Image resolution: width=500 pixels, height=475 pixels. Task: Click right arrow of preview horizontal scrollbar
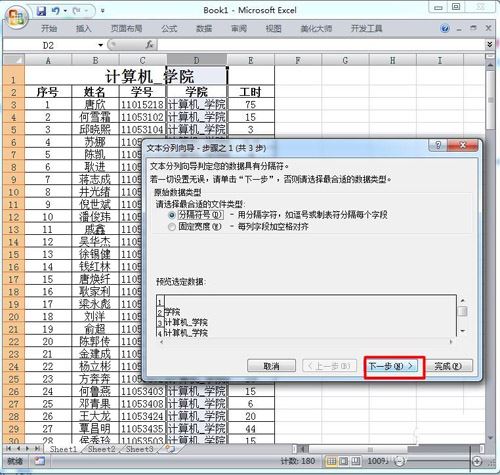(x=451, y=342)
